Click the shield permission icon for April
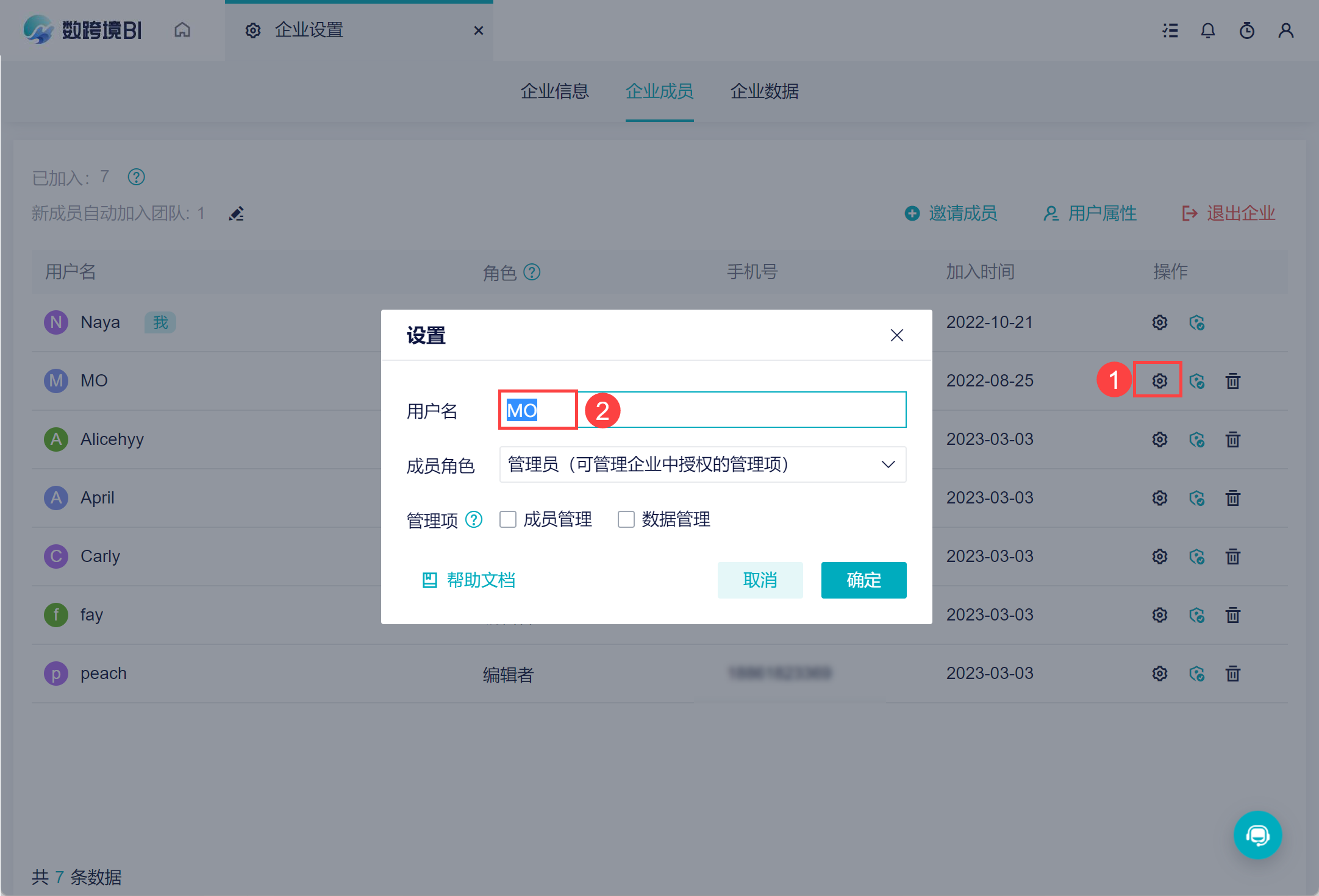 (1196, 498)
